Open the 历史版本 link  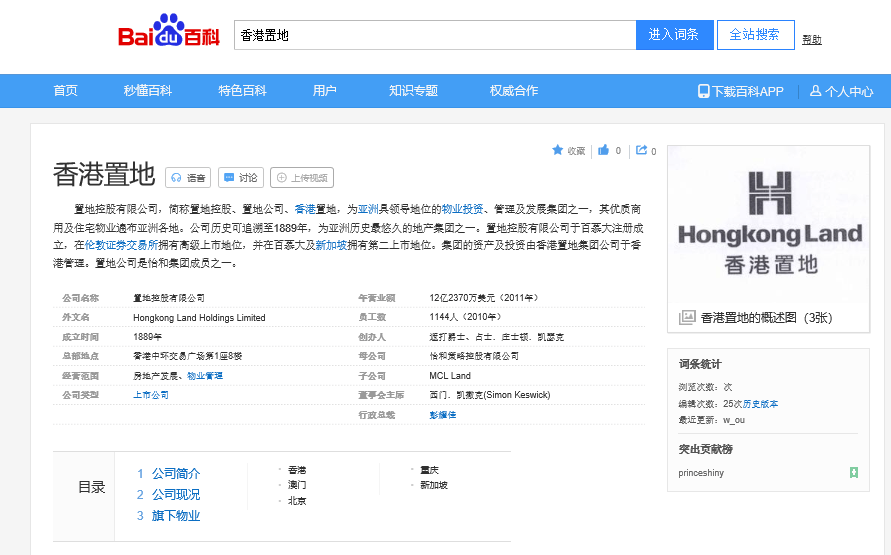(760, 404)
